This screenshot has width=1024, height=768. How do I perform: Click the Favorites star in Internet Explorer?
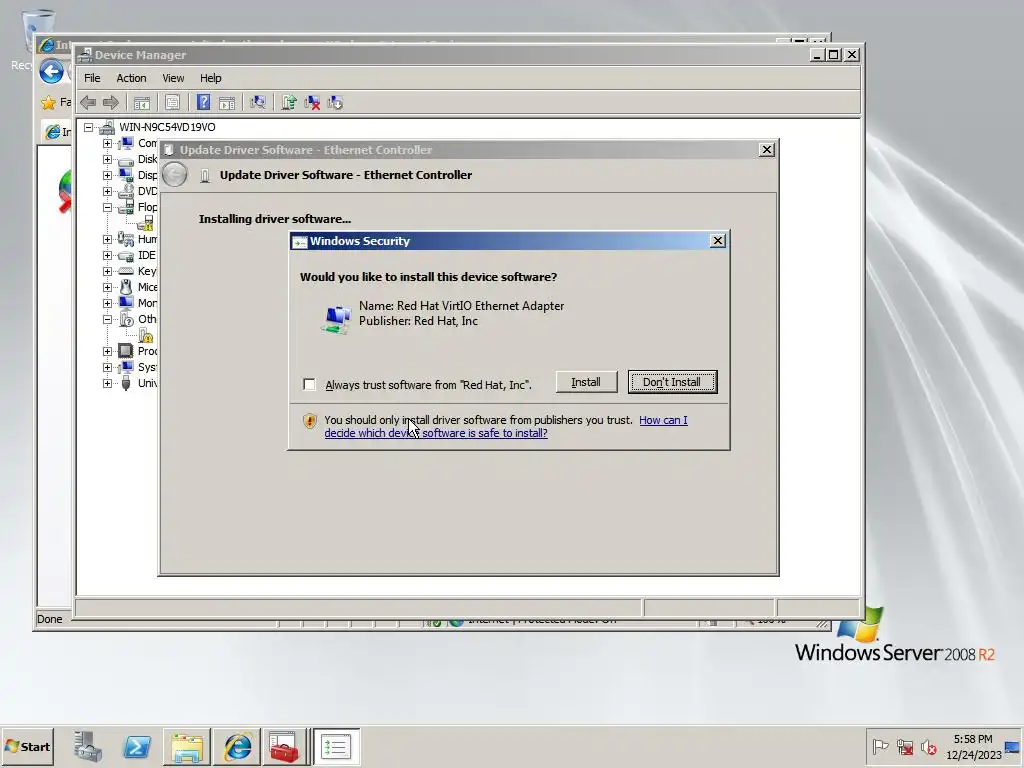[x=48, y=103]
